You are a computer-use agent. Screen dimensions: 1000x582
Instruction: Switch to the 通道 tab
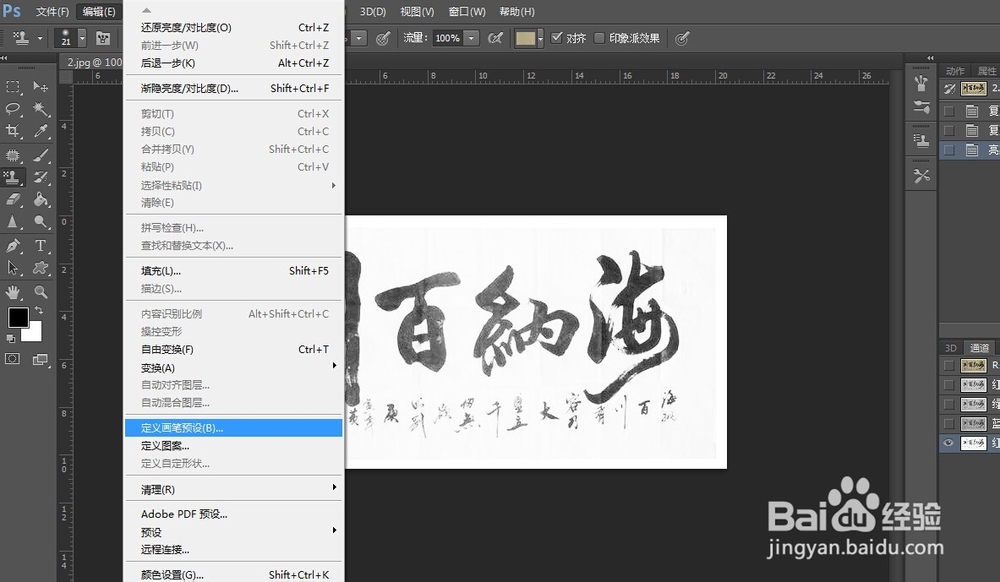tap(978, 348)
